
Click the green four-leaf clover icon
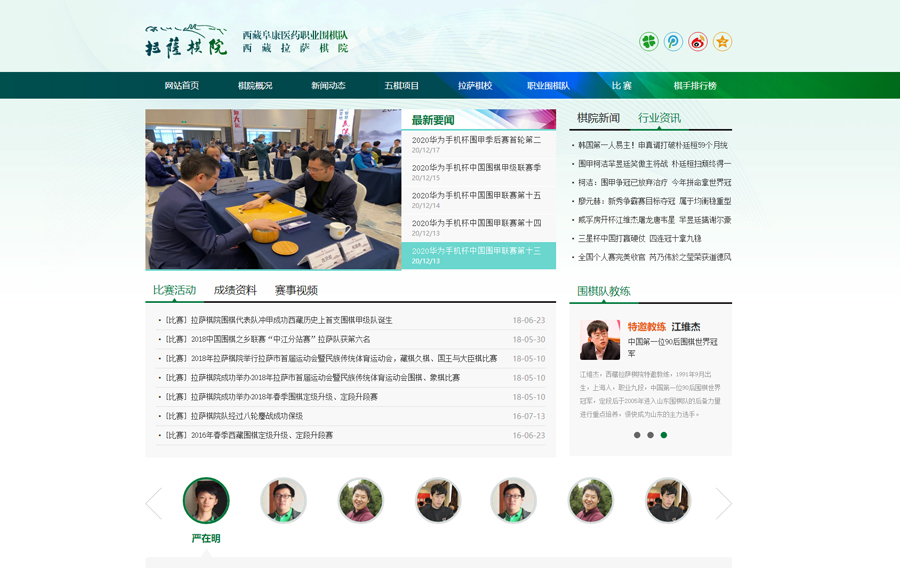point(649,42)
